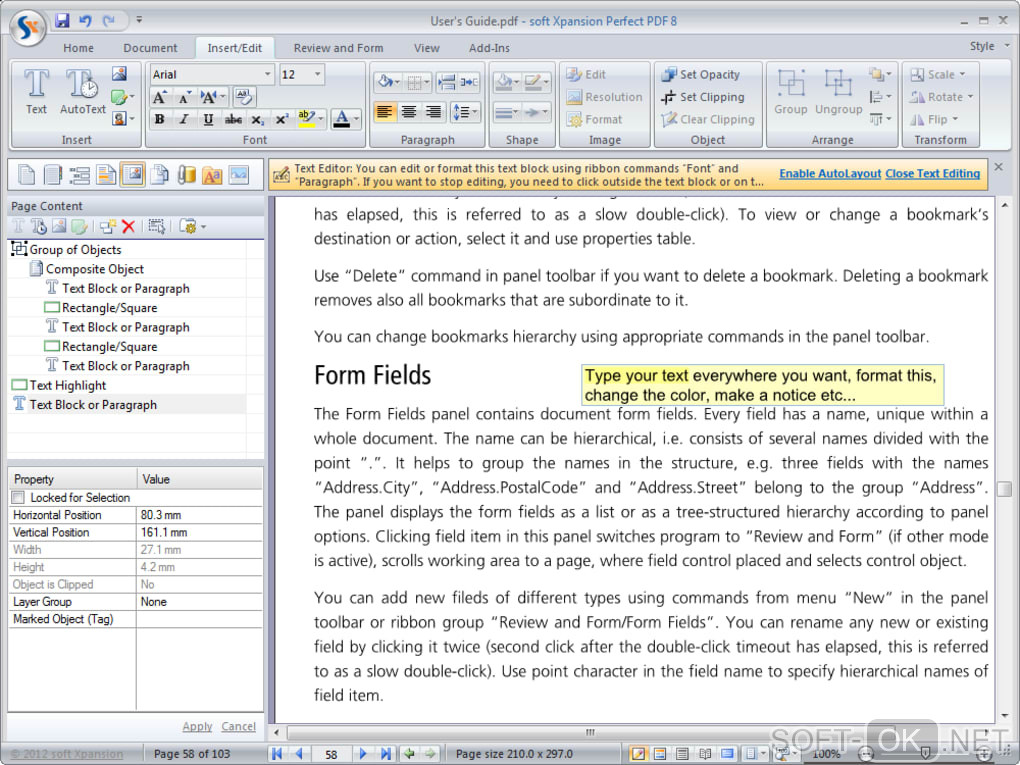Screen dimensions: 1020x765
Task: Open the pages panel icon
Action: click(26, 174)
